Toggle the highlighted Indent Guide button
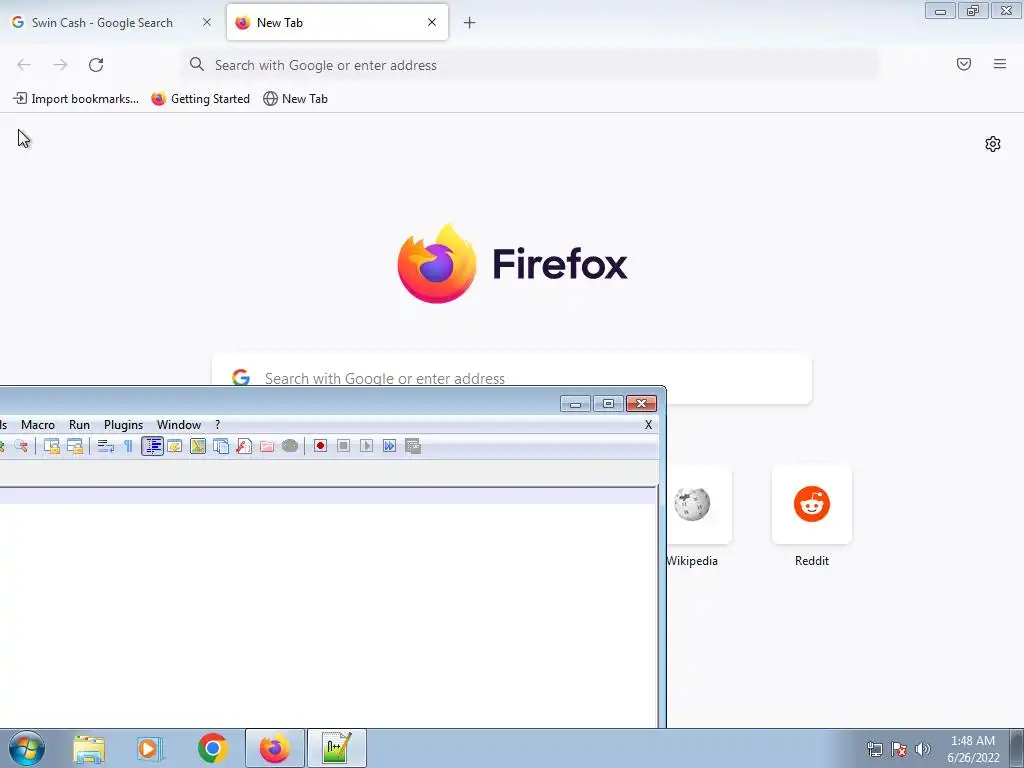The image size is (1024, 768). point(152,446)
